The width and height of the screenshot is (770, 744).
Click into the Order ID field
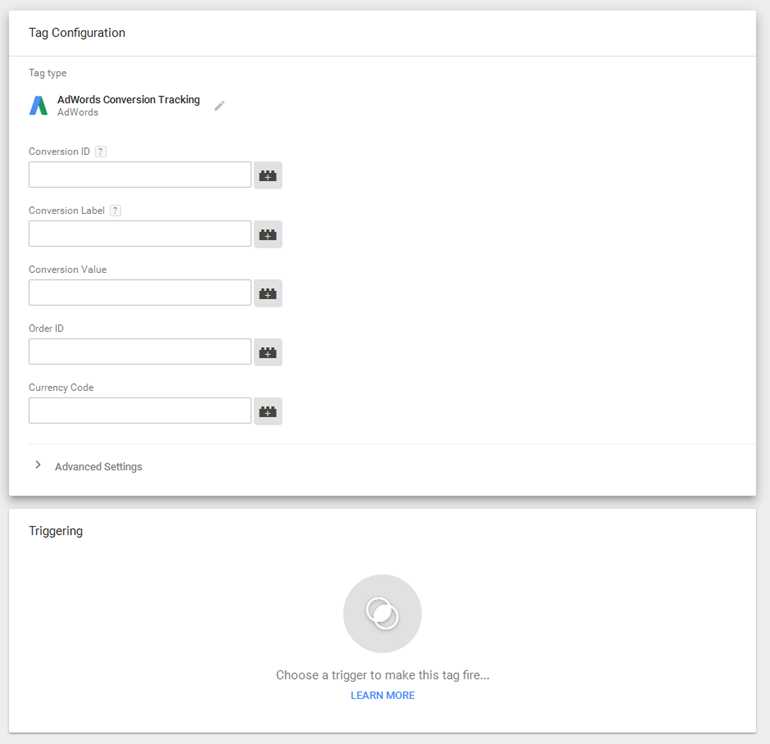140,352
